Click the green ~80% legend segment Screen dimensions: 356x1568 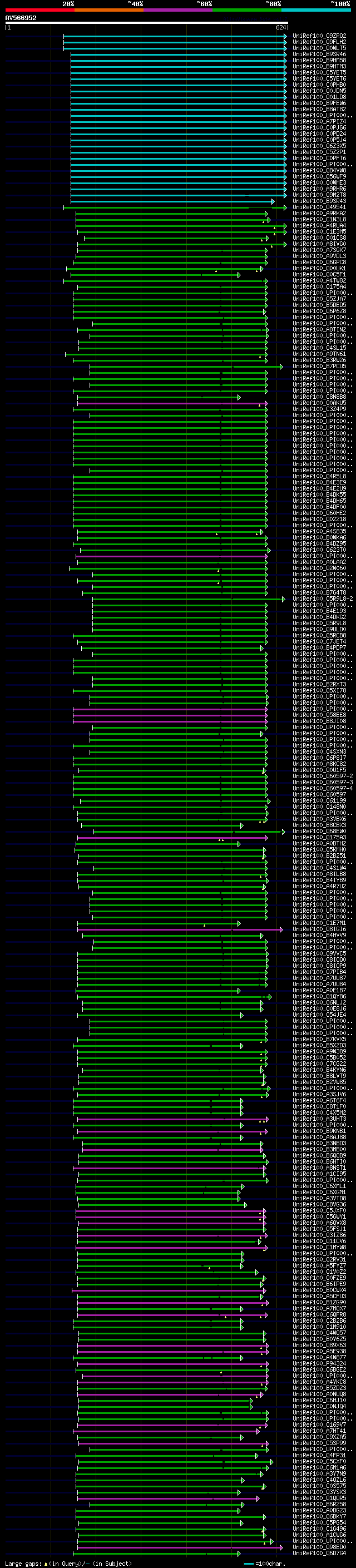click(247, 10)
